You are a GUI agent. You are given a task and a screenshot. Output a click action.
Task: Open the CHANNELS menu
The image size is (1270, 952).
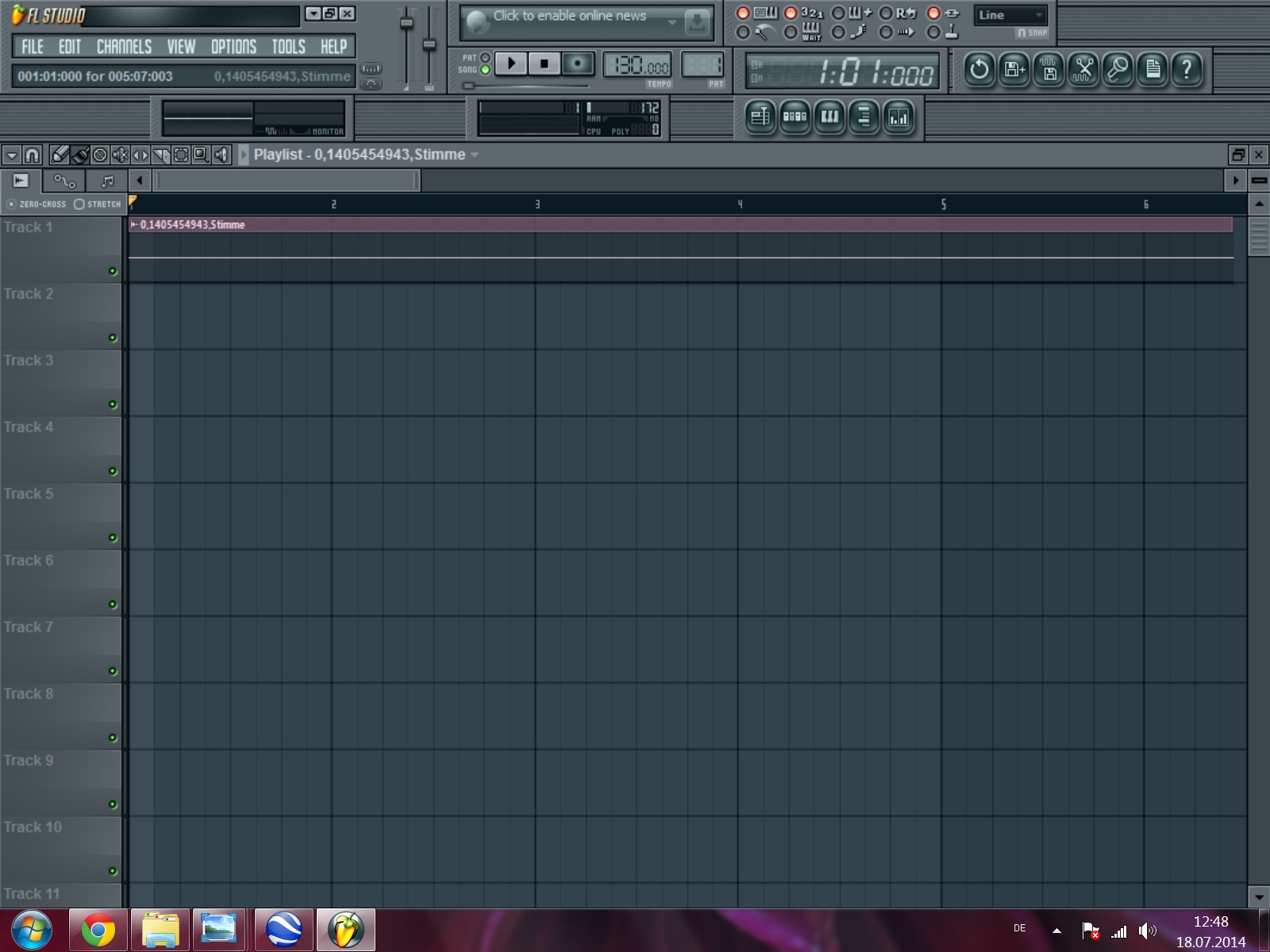(124, 47)
